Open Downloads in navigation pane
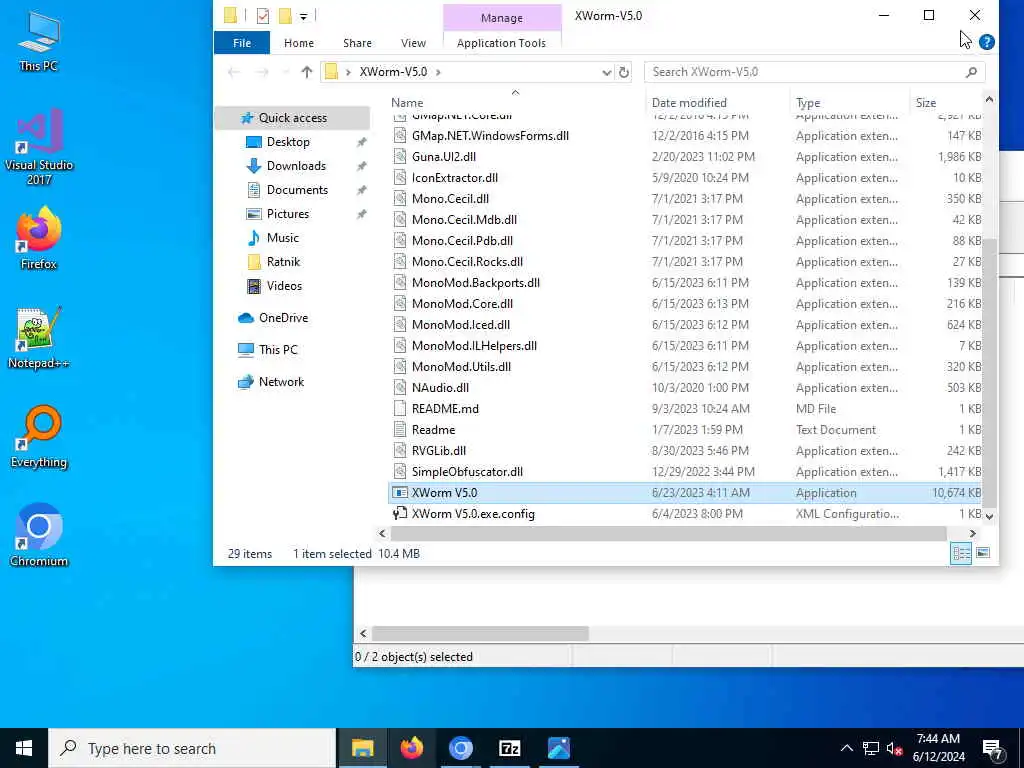Screen dimensions: 1024x768 (296, 166)
